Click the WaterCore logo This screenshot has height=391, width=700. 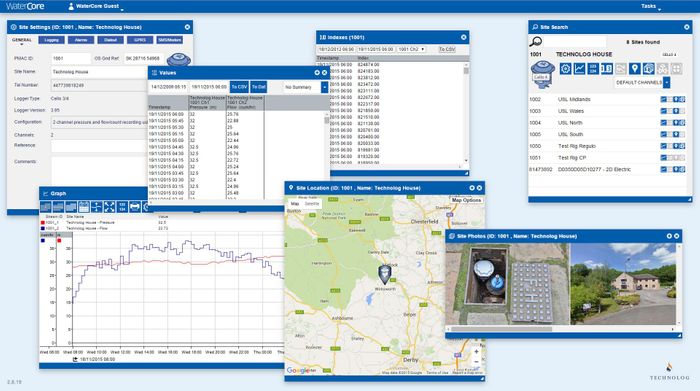point(25,6)
